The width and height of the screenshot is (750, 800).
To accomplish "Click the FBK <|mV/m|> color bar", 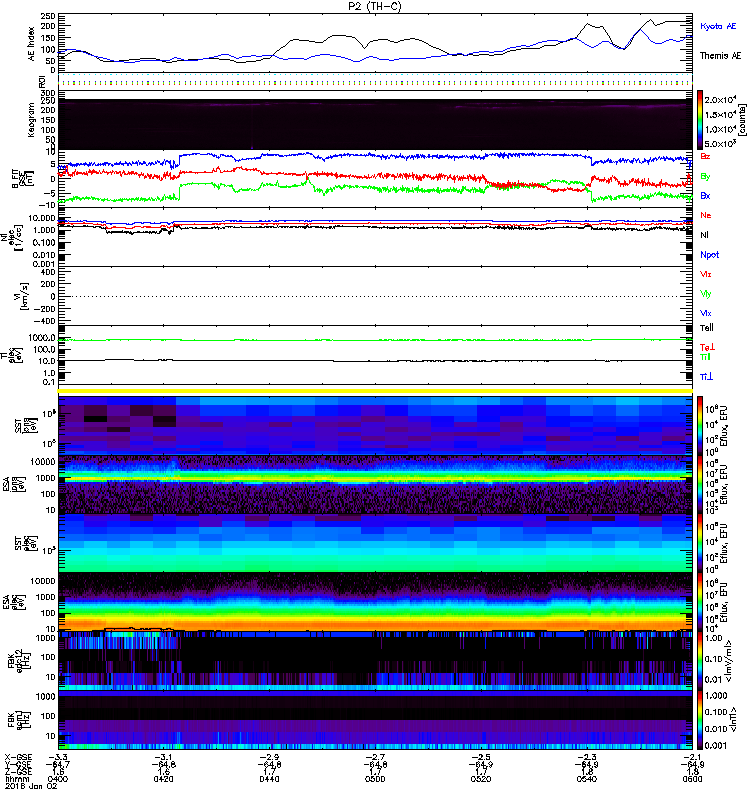I will pos(700,662).
